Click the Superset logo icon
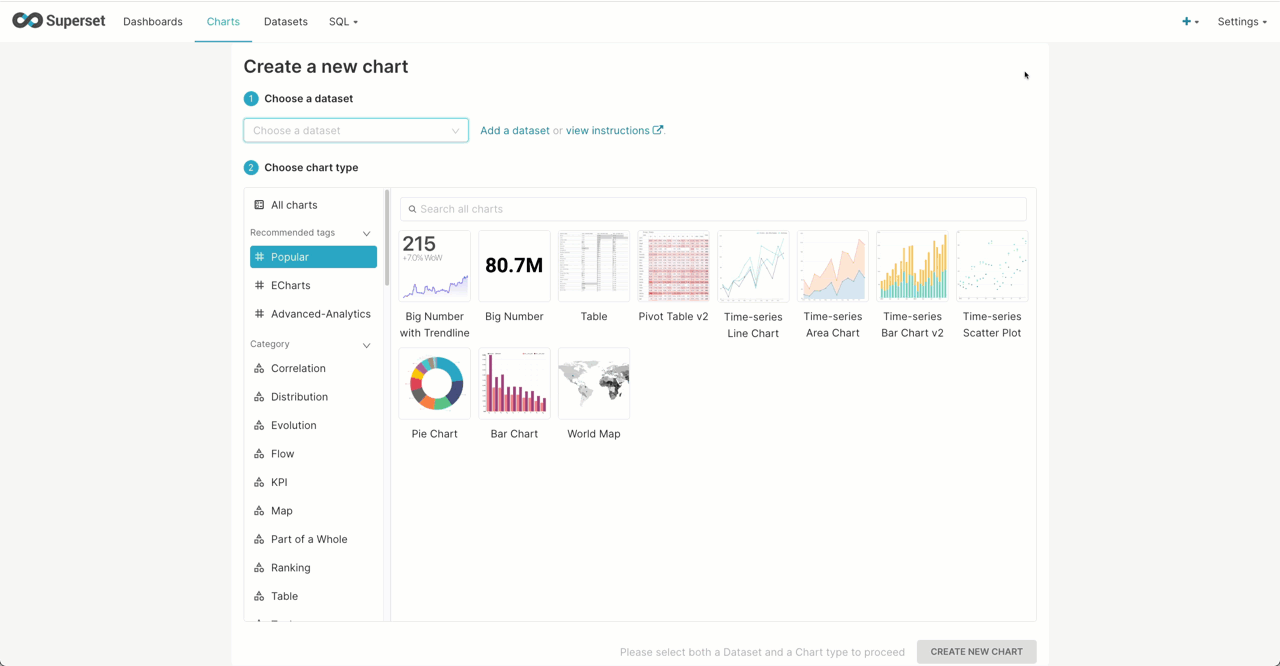 coord(27,21)
